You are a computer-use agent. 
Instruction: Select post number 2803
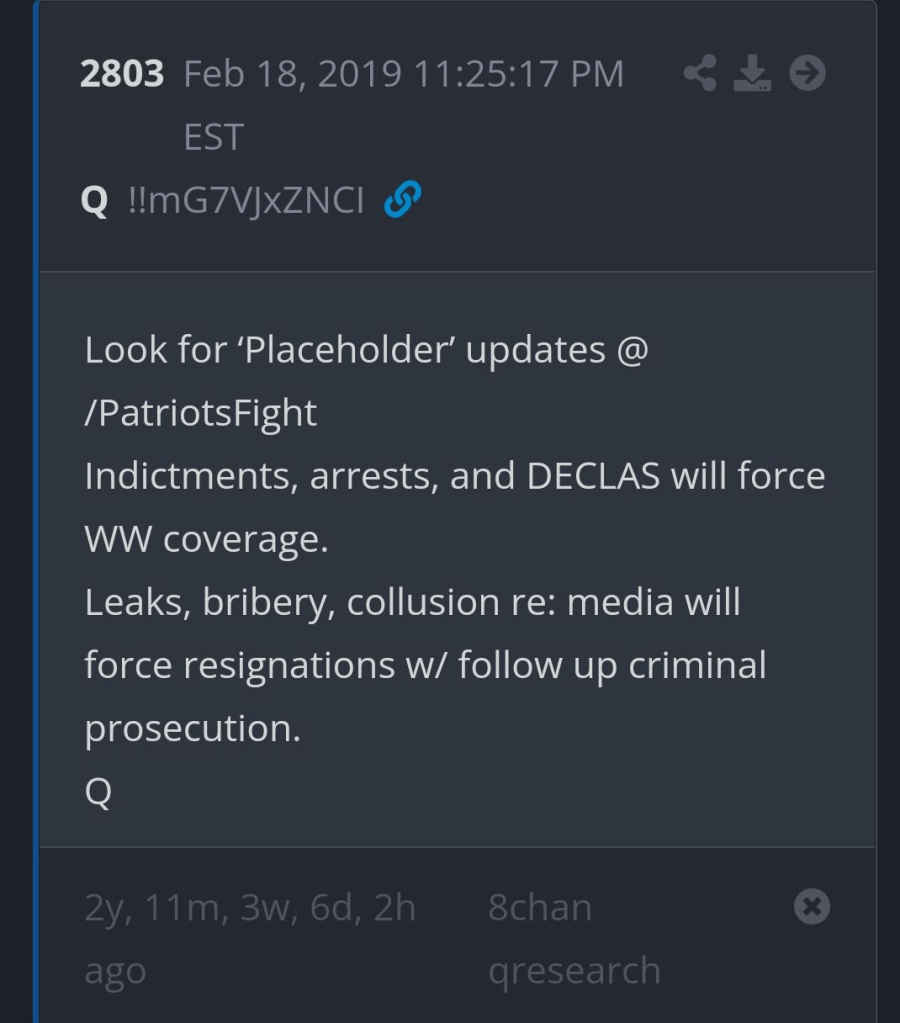click(122, 75)
